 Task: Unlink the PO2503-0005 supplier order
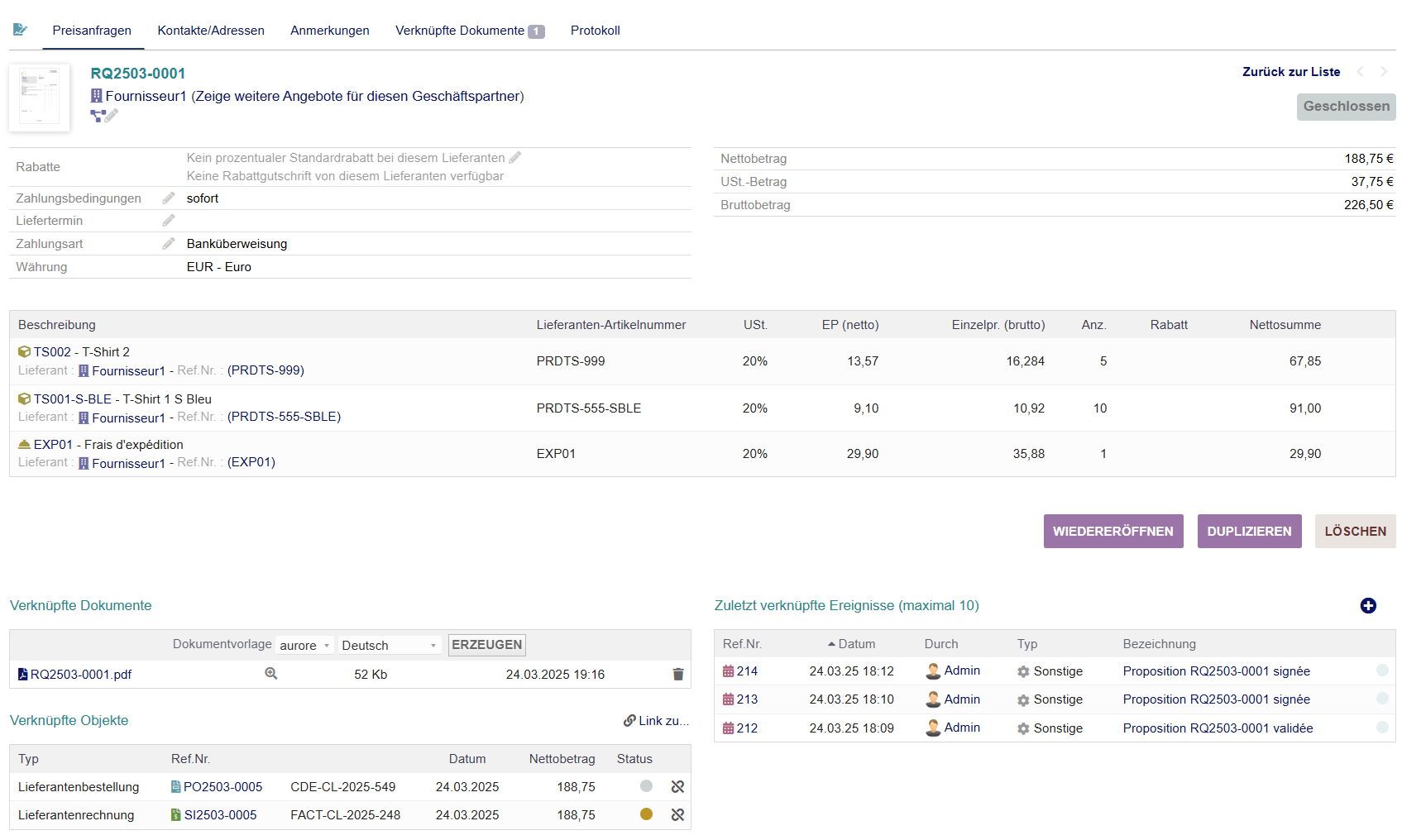[677, 787]
